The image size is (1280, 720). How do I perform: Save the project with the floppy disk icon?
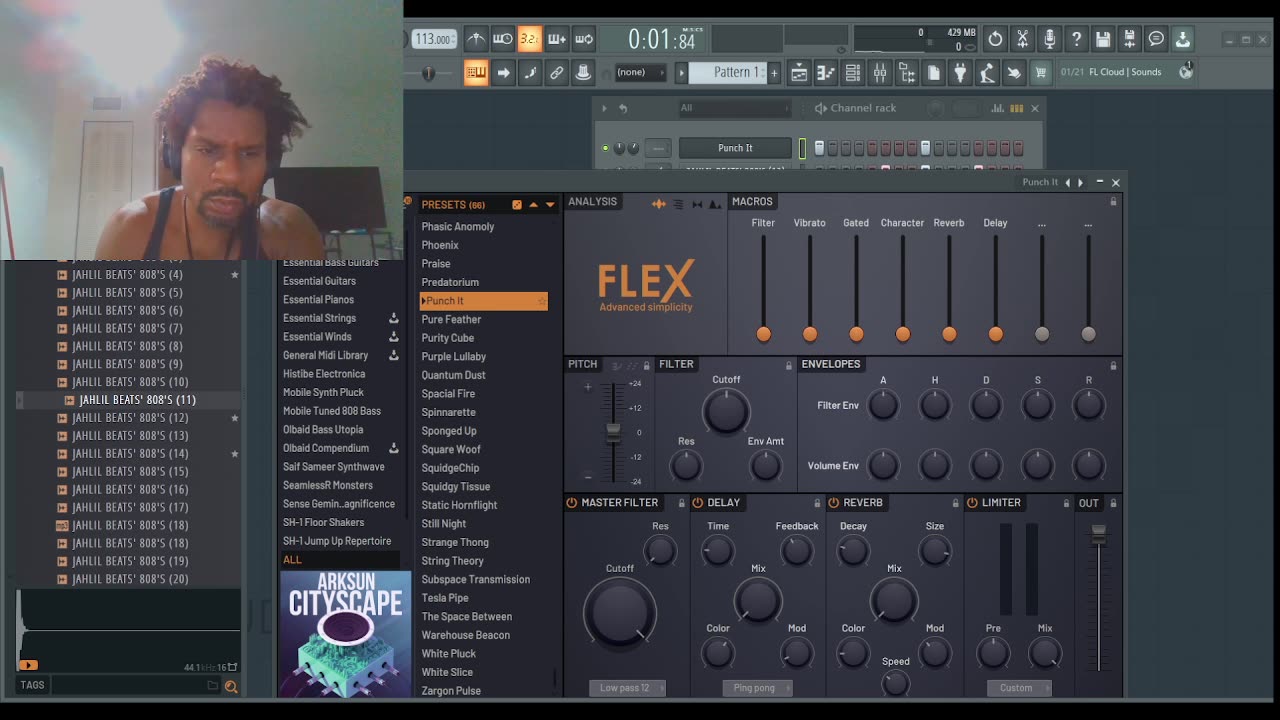click(1103, 39)
